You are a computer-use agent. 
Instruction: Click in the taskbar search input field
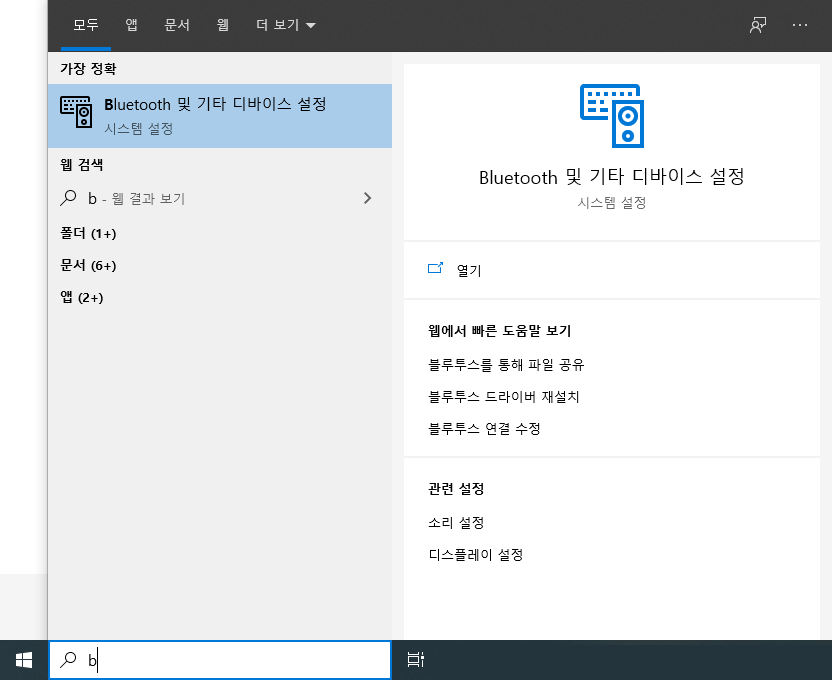coord(220,660)
